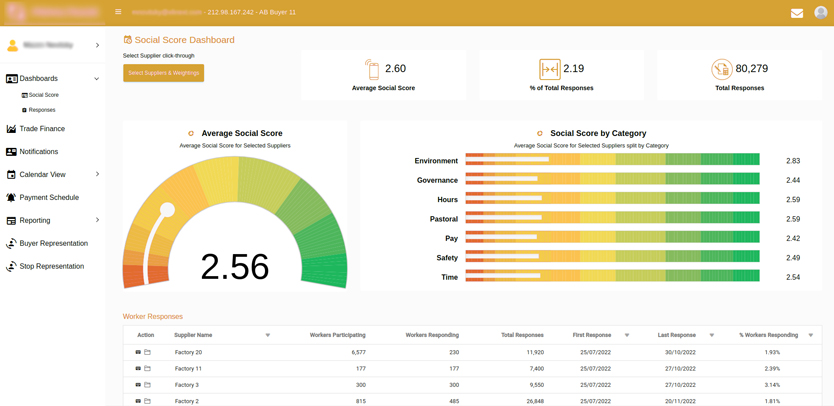The height and width of the screenshot is (406, 834).
Task: Open Supplier Name column filter dropdown
Action: click(x=268, y=335)
